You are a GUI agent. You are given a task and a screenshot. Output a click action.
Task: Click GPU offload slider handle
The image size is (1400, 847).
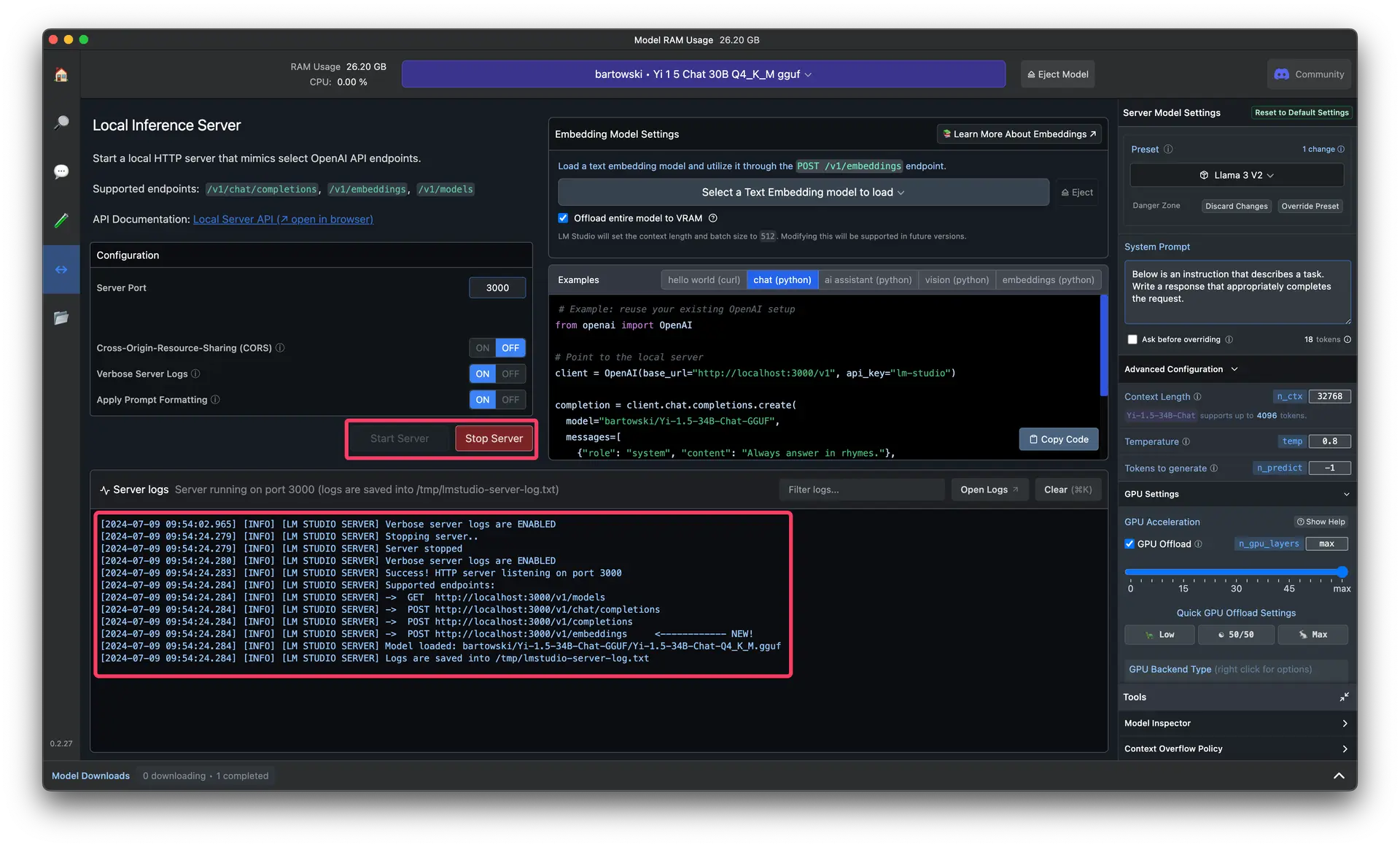pos(1342,573)
